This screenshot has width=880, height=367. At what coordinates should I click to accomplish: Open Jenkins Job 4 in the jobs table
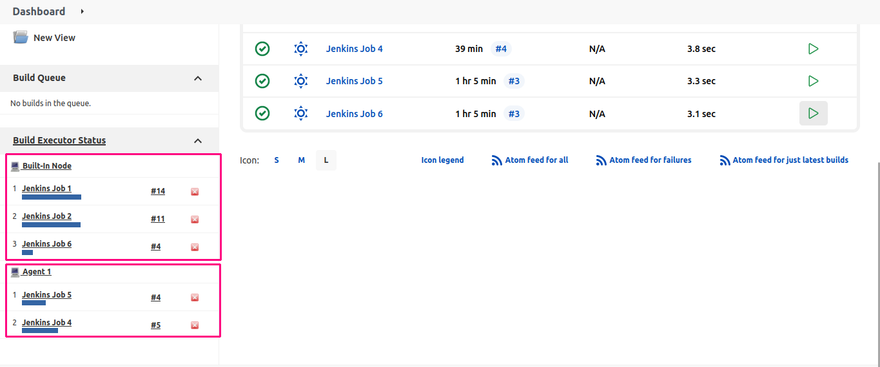coord(354,49)
